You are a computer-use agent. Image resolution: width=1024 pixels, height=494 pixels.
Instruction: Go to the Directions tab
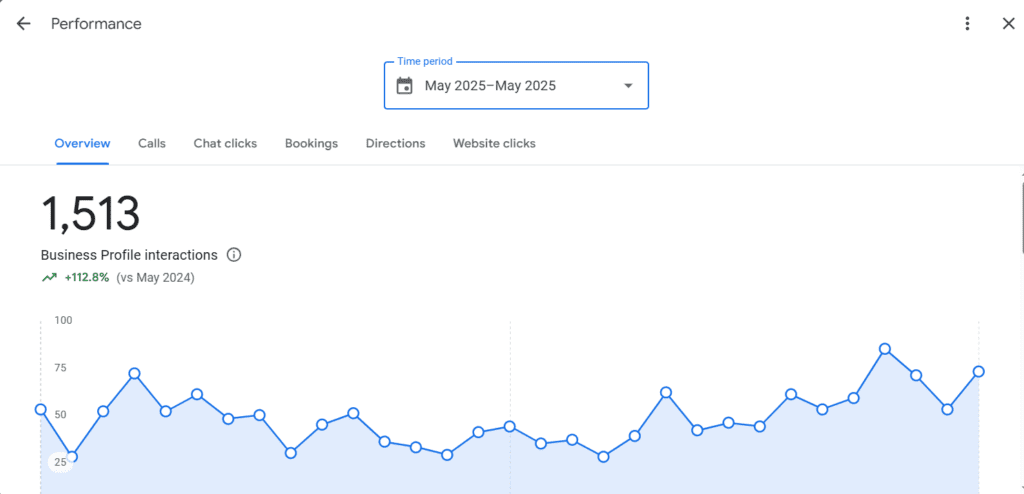(395, 144)
